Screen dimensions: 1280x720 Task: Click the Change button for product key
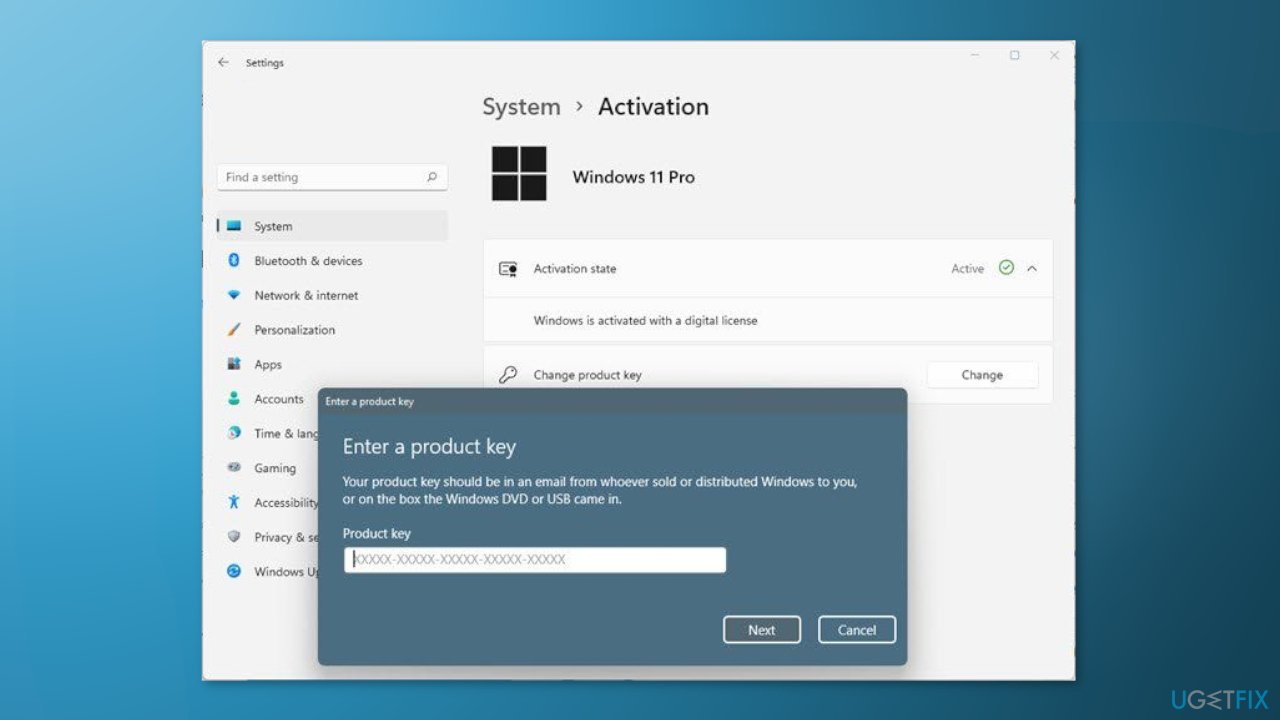click(981, 374)
